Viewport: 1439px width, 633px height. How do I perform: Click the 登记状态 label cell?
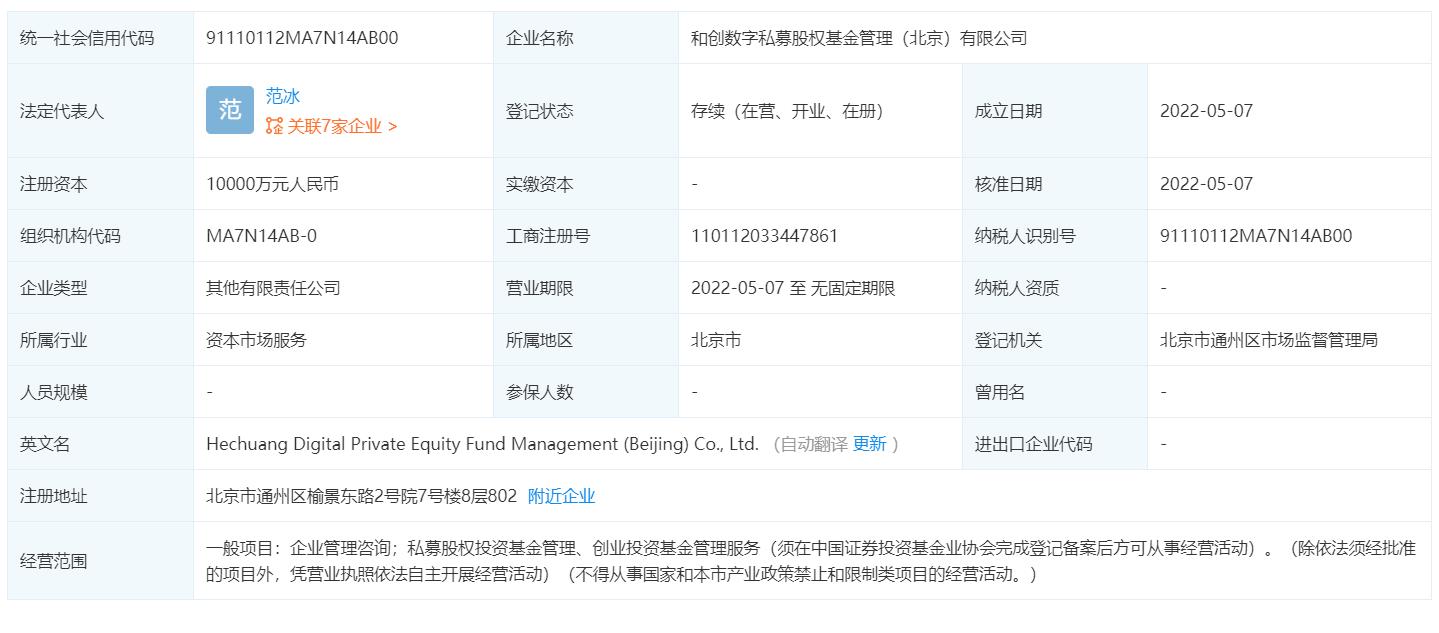coord(586,111)
